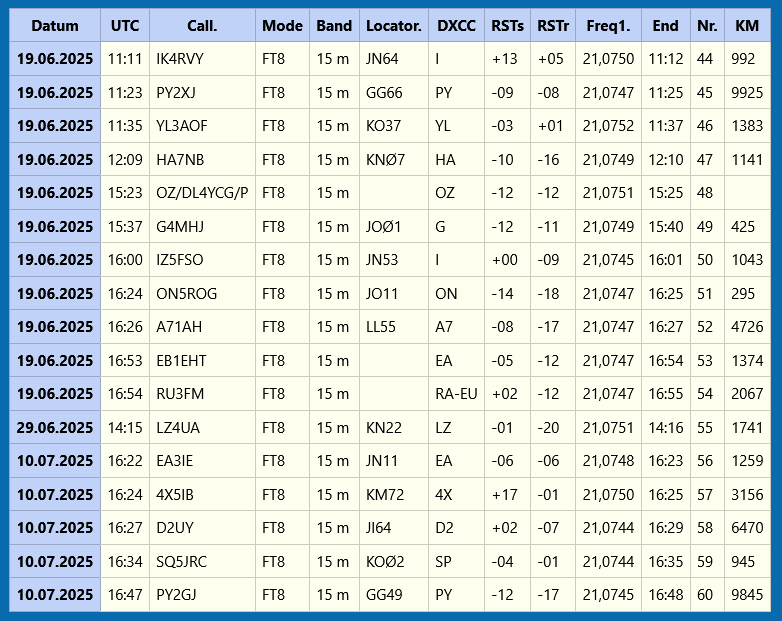Click distance value 6470

coord(747,528)
